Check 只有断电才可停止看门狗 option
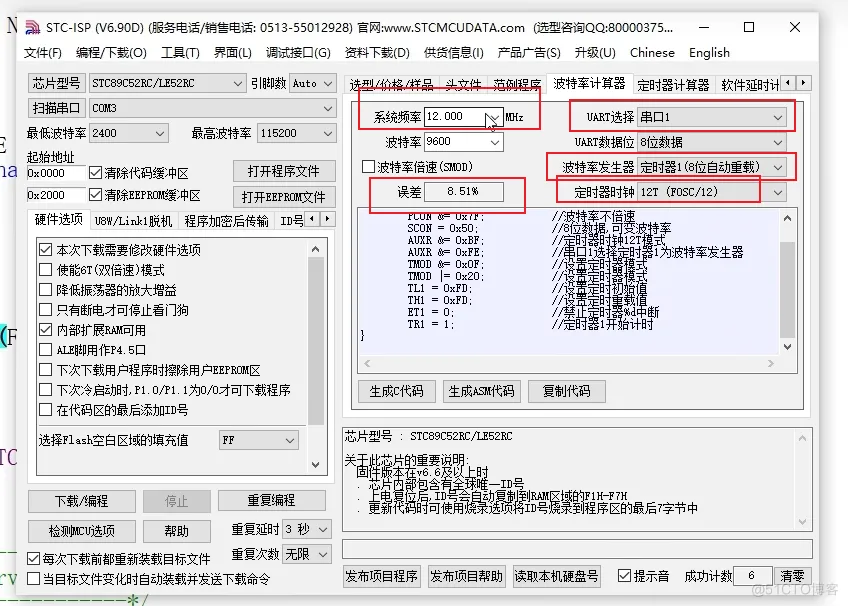This screenshot has height=606, width=848. [x=45, y=310]
